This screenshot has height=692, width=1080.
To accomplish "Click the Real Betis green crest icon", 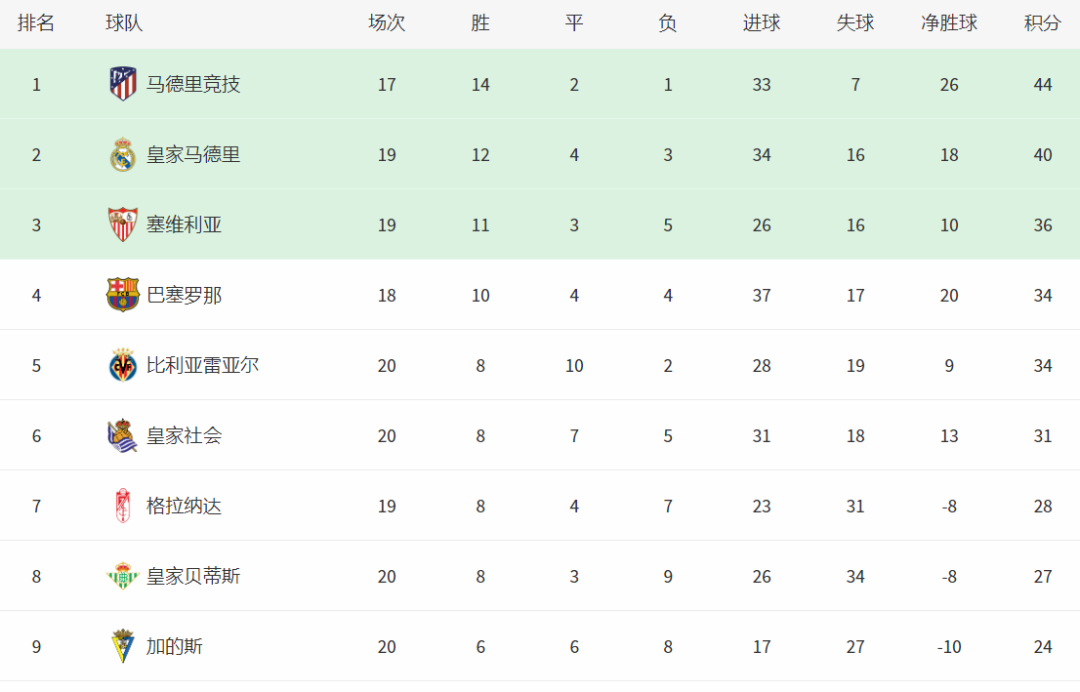I will [x=123, y=576].
